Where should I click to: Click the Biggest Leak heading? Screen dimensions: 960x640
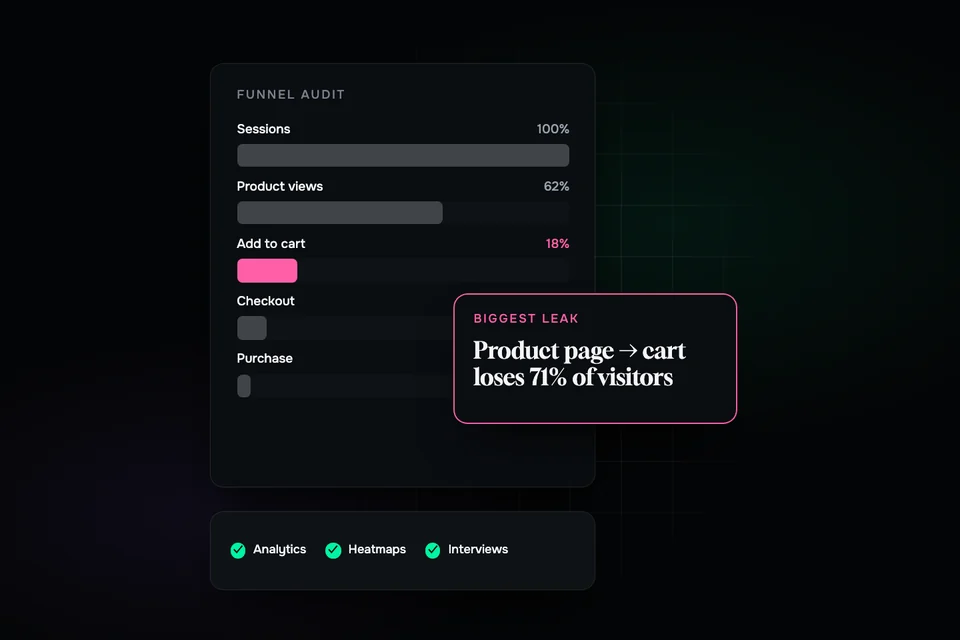click(526, 318)
